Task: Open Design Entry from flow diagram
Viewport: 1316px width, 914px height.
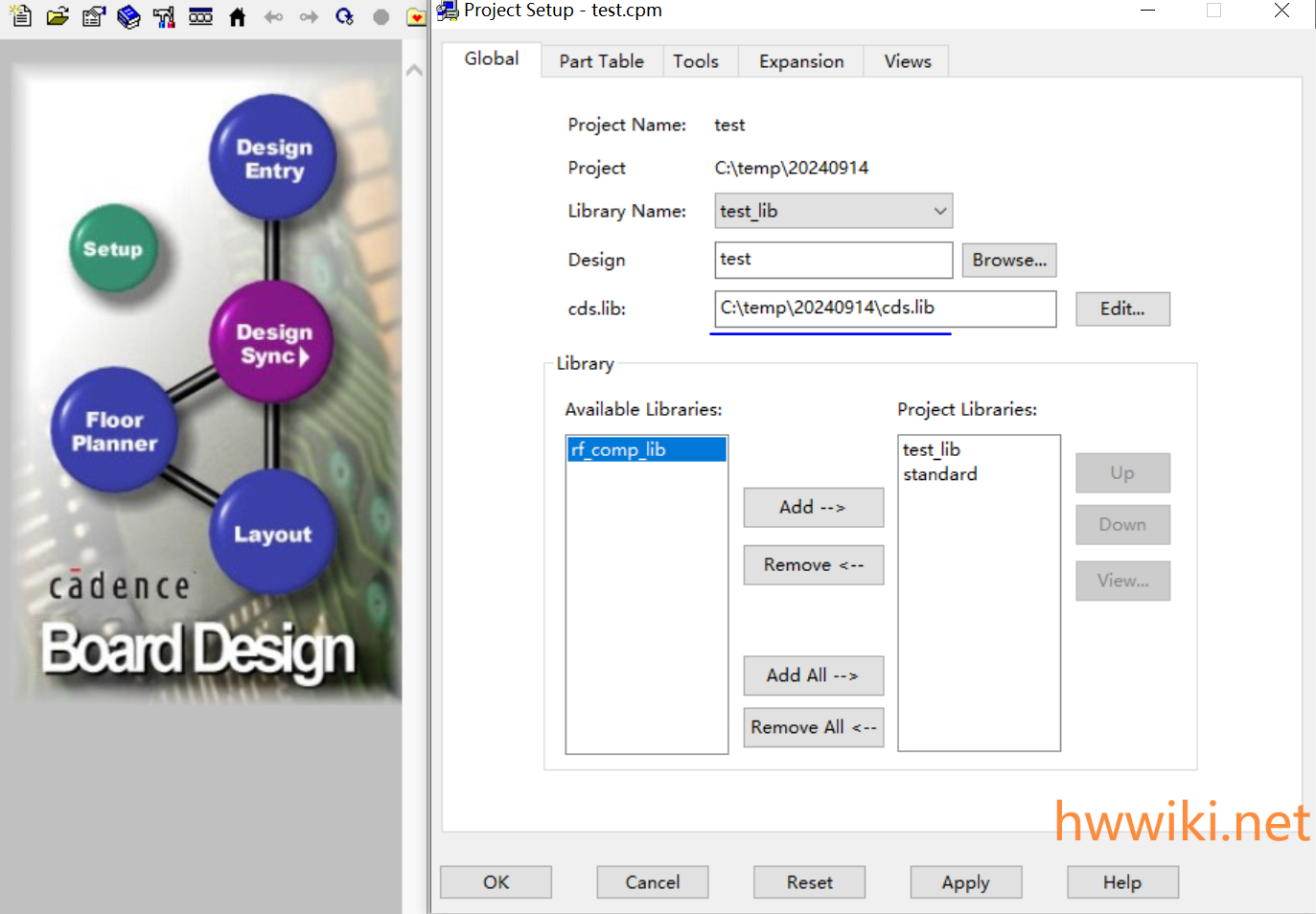Action: [273, 158]
